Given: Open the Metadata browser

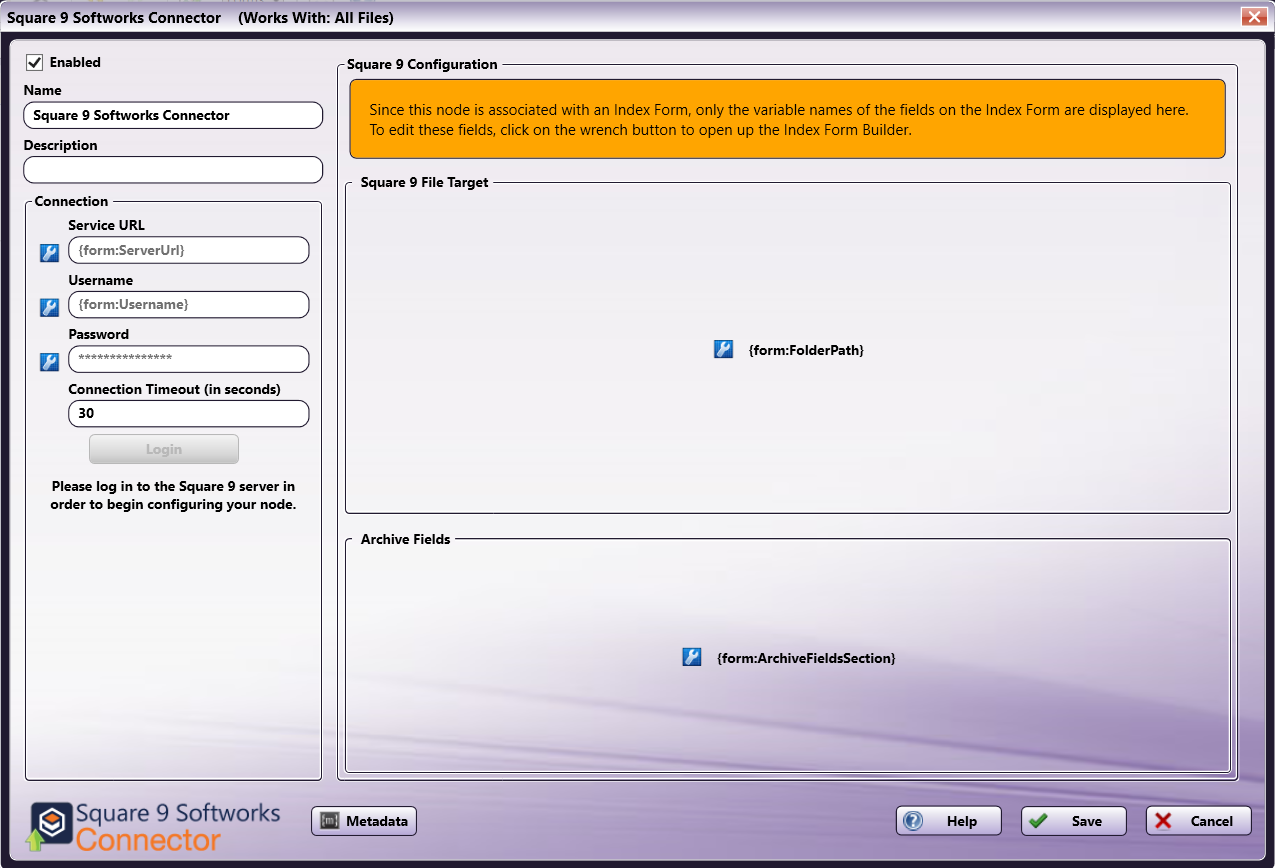Looking at the screenshot, I should [364, 821].
